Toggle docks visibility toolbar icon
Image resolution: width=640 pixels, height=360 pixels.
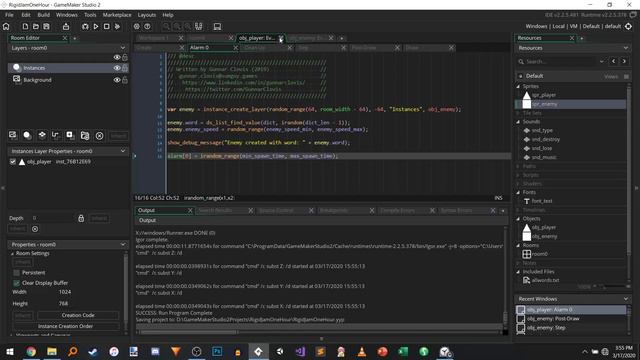tap(199, 27)
